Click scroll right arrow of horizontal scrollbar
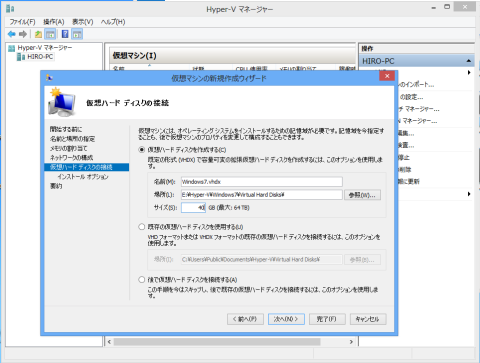The image size is (480, 363). pyautogui.click(x=351, y=342)
